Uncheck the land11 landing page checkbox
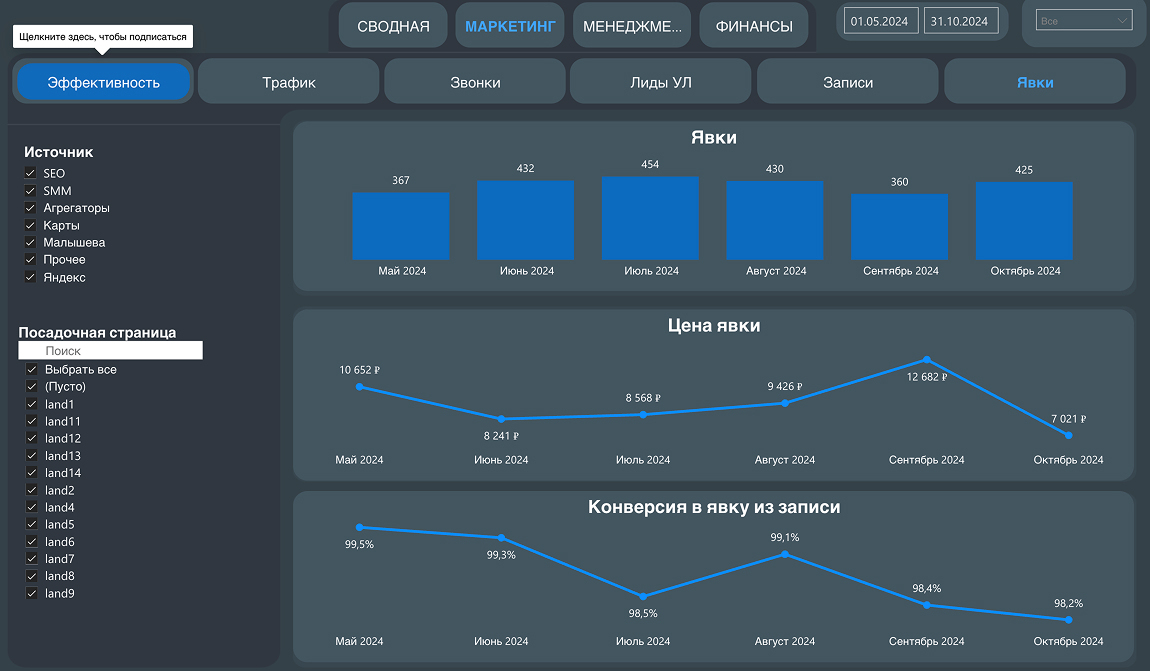This screenshot has height=671, width=1150. pos(32,422)
